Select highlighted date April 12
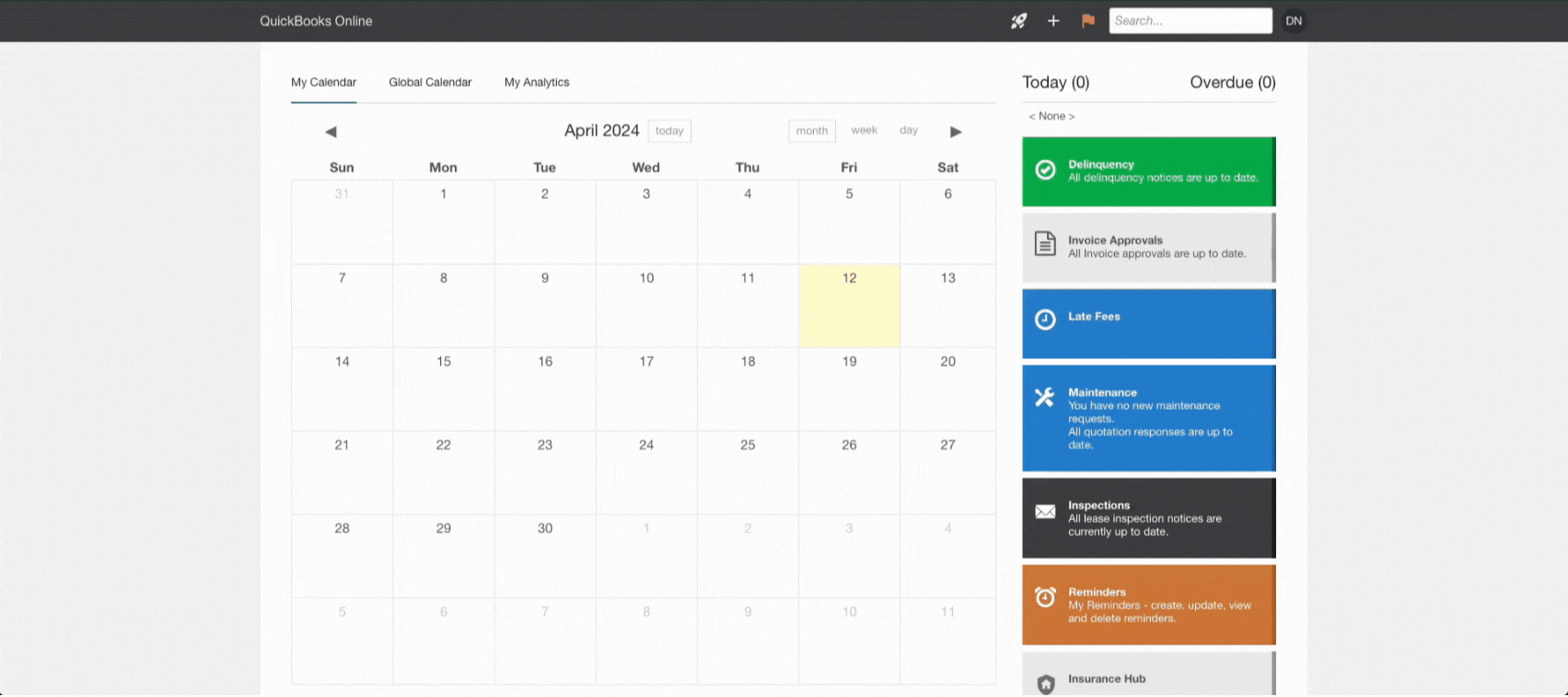Viewport: 1568px width, 697px height. pyautogui.click(x=849, y=306)
